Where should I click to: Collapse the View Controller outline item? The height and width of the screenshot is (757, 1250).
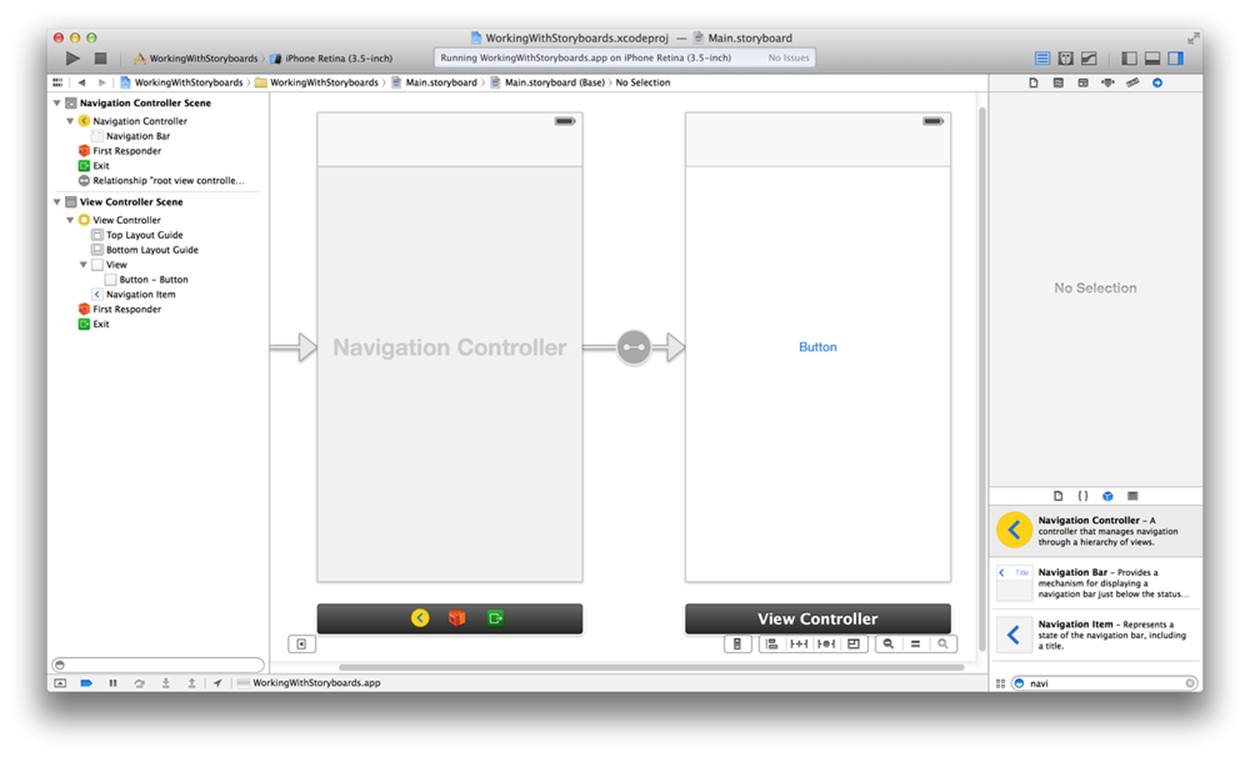(x=70, y=220)
